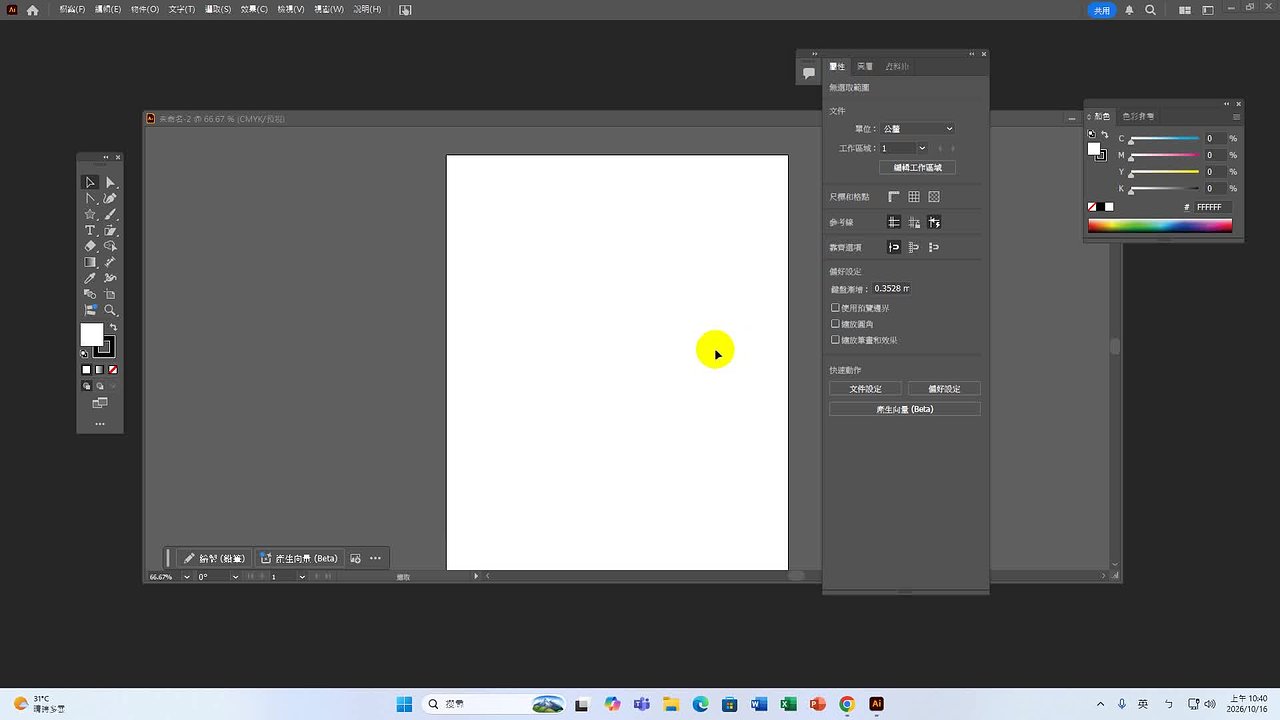Click the 文件設定 button

click(865, 389)
